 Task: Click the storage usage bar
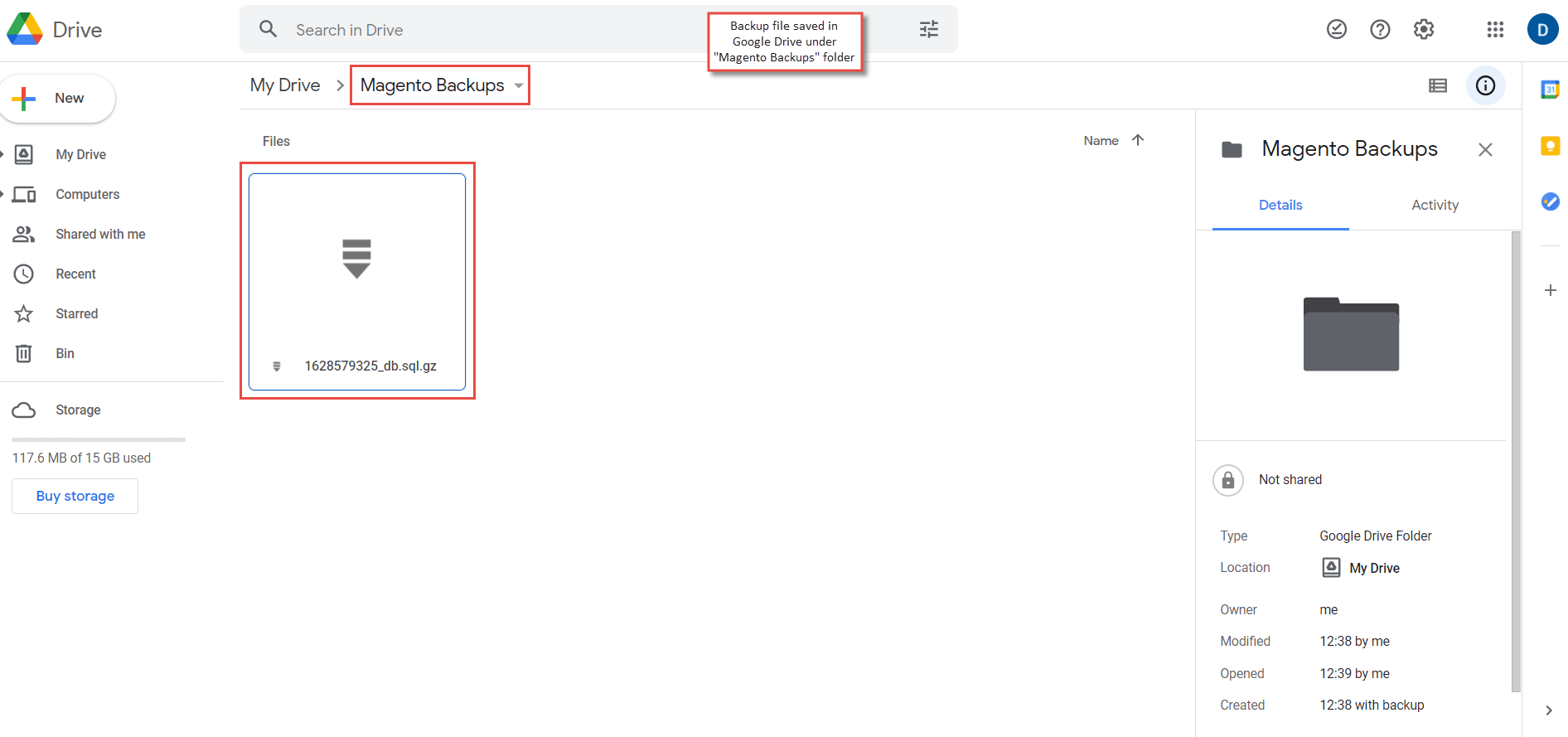point(99,439)
